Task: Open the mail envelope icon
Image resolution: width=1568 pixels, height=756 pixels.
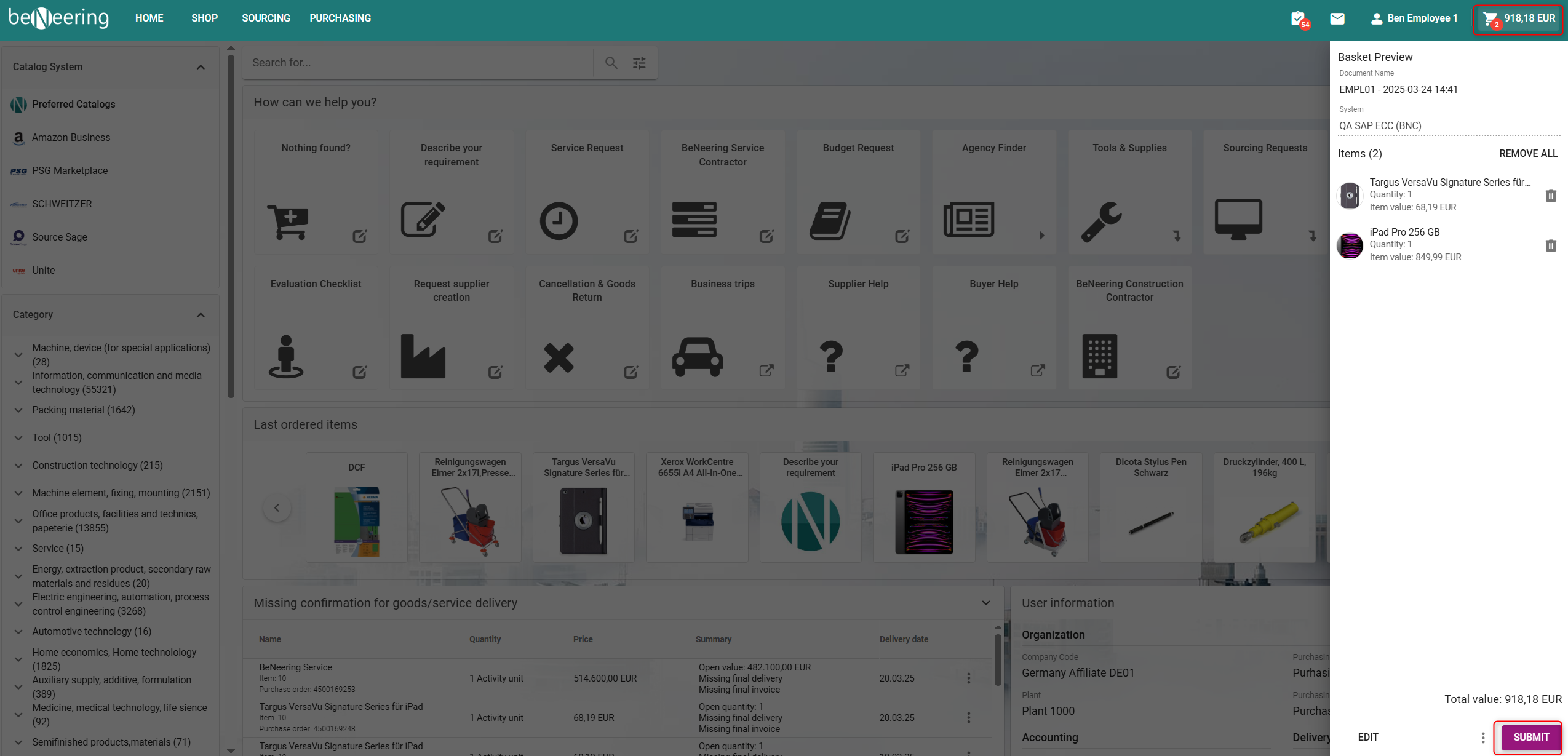Action: pyautogui.click(x=1337, y=18)
